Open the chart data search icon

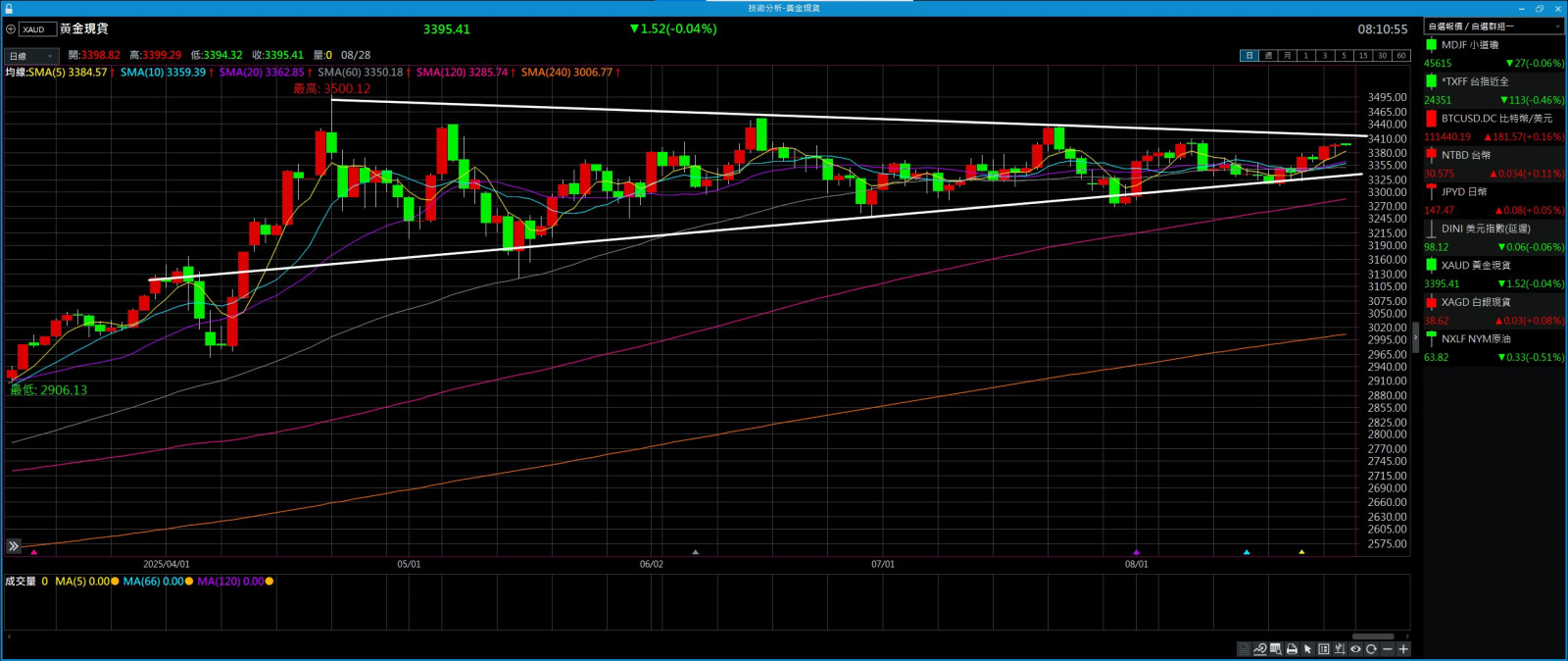[x=1276, y=649]
